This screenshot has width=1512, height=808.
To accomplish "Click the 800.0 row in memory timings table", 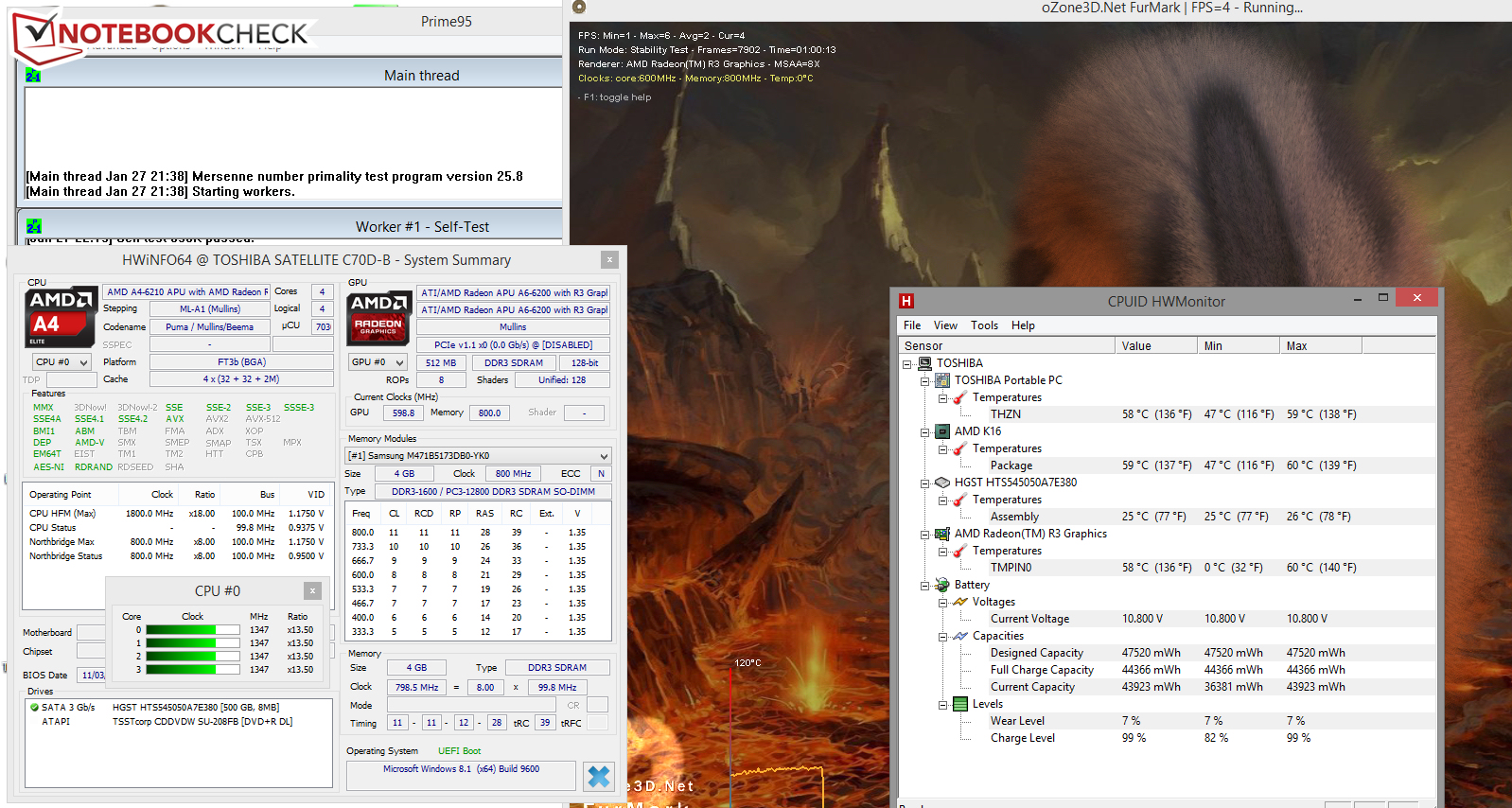I will click(x=478, y=533).
